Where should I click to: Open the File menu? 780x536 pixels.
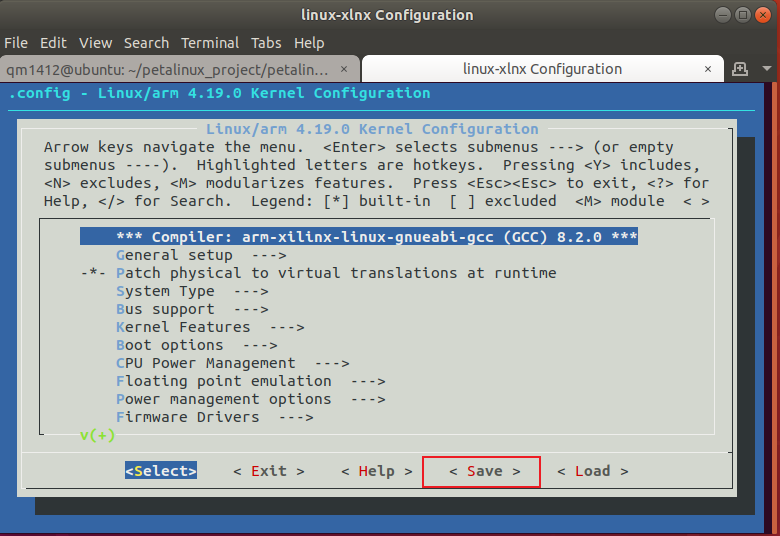click(x=16, y=43)
